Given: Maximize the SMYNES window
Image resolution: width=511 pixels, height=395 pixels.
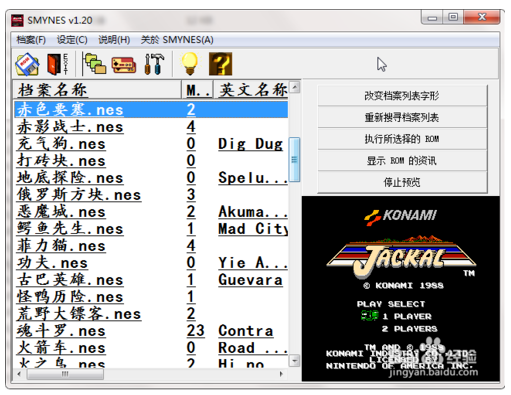Looking at the screenshot, I should point(453,17).
